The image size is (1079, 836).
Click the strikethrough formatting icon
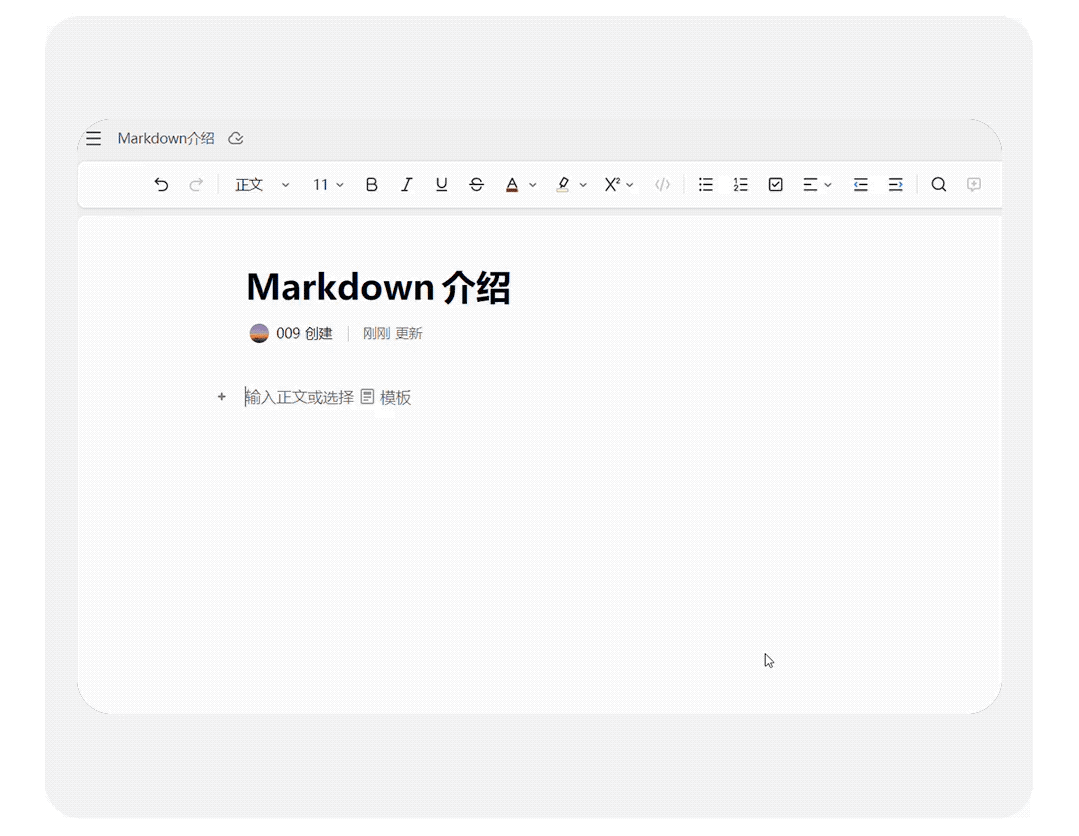coord(476,185)
